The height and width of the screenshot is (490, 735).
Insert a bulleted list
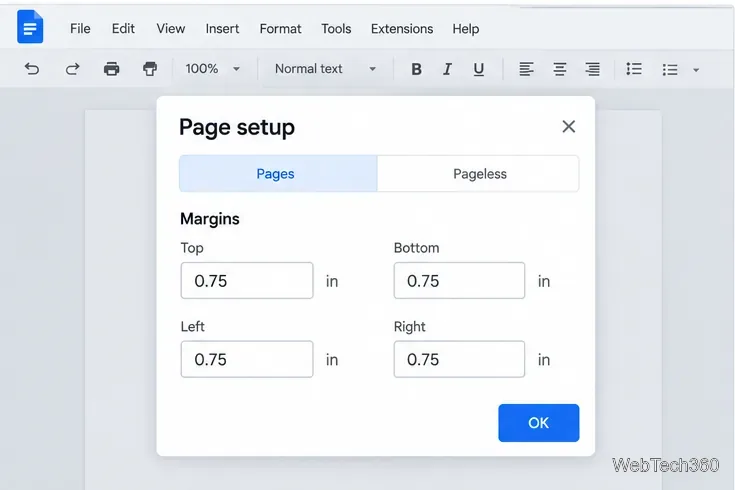670,70
